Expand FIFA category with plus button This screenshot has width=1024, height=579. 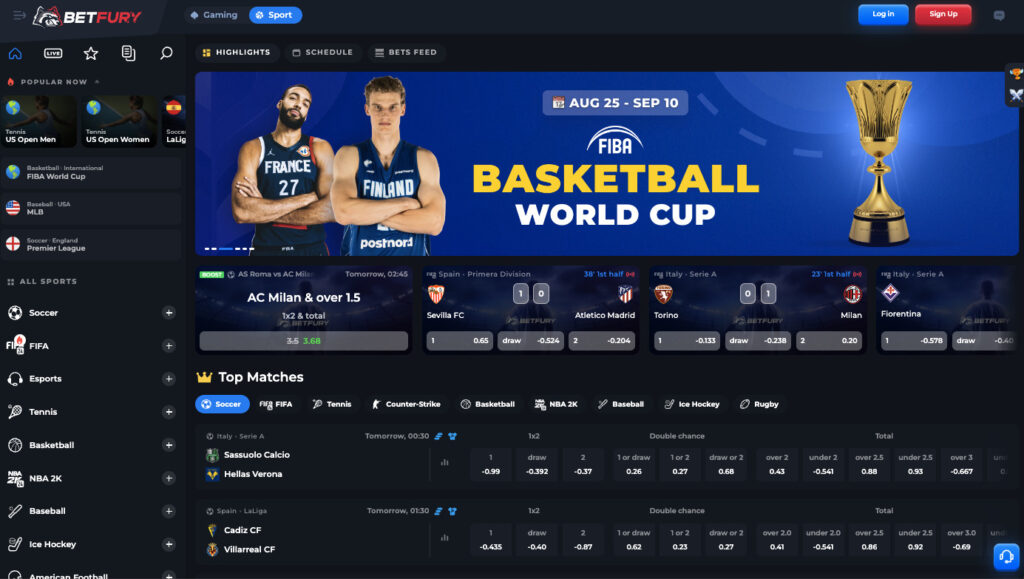(168, 346)
